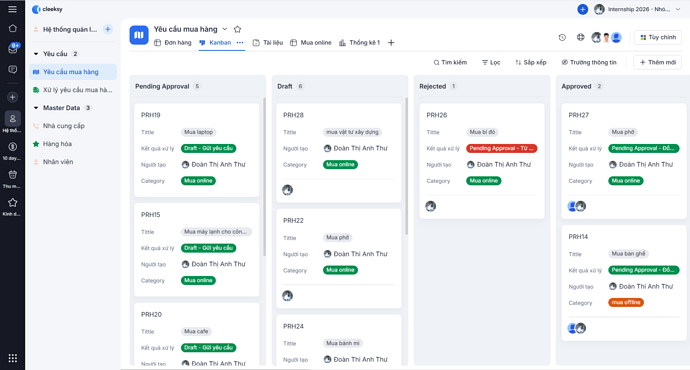The width and height of the screenshot is (690, 370).
Task: Switch to the Tài liệu tab
Action: point(268,43)
